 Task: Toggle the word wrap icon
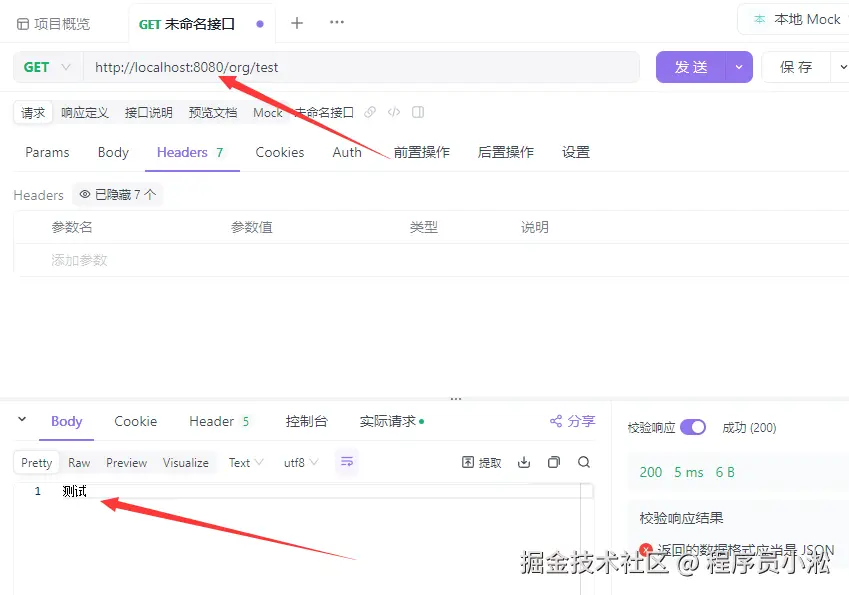tap(347, 462)
